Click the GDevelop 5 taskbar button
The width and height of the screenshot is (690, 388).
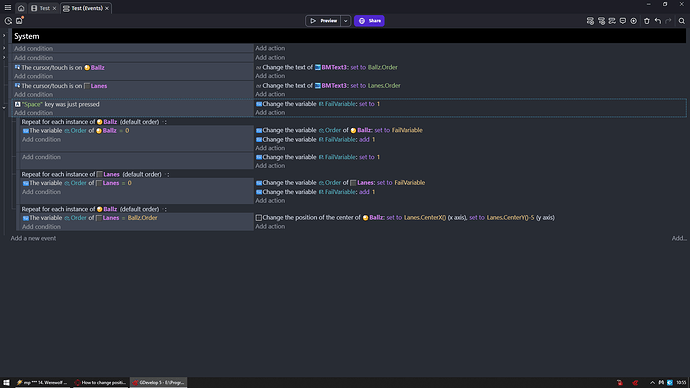(158, 382)
